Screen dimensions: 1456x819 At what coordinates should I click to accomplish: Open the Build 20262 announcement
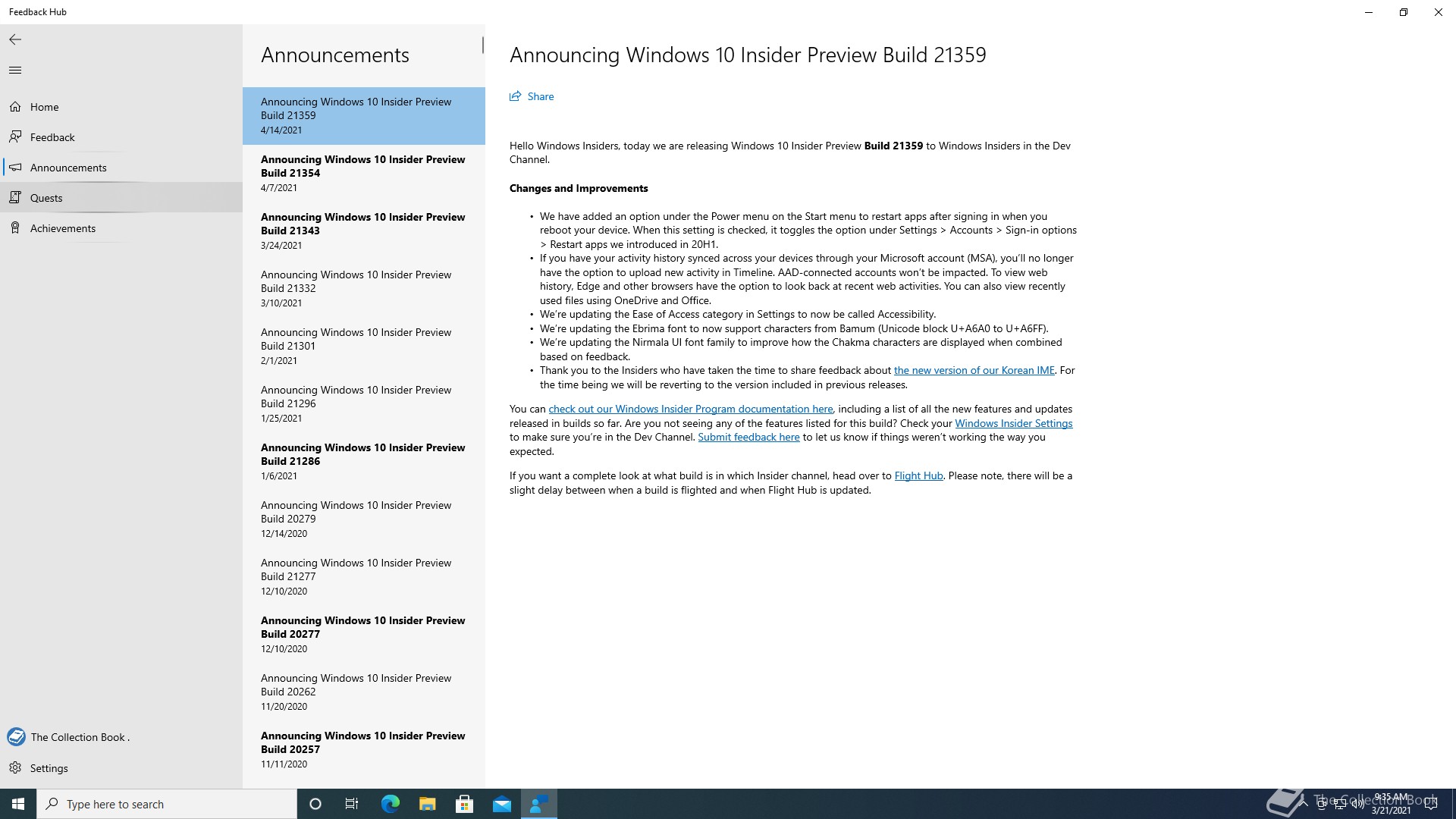coord(364,692)
